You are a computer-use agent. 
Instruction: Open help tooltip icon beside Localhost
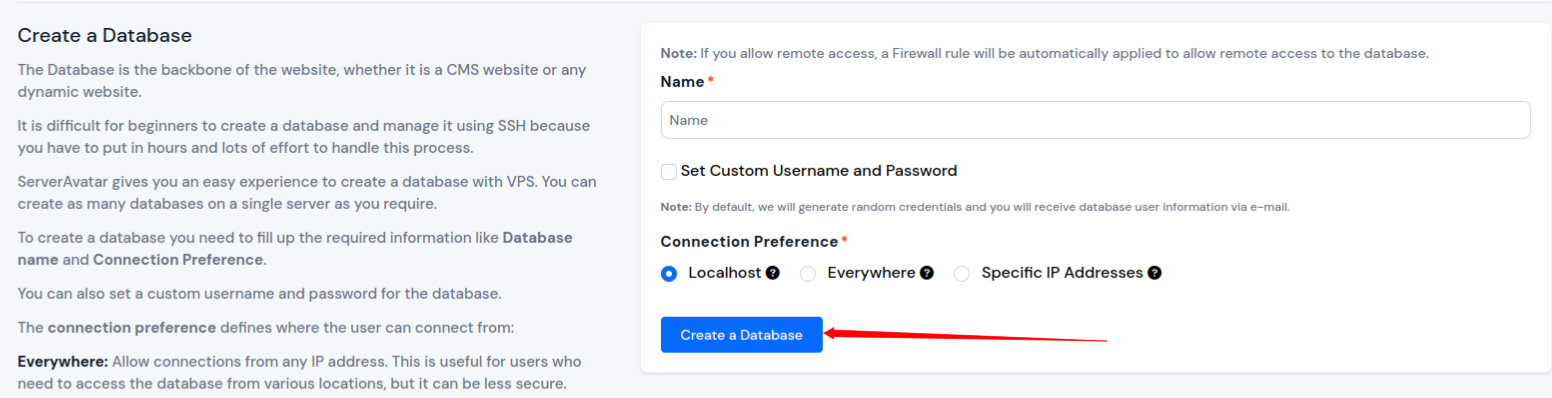tap(773, 273)
